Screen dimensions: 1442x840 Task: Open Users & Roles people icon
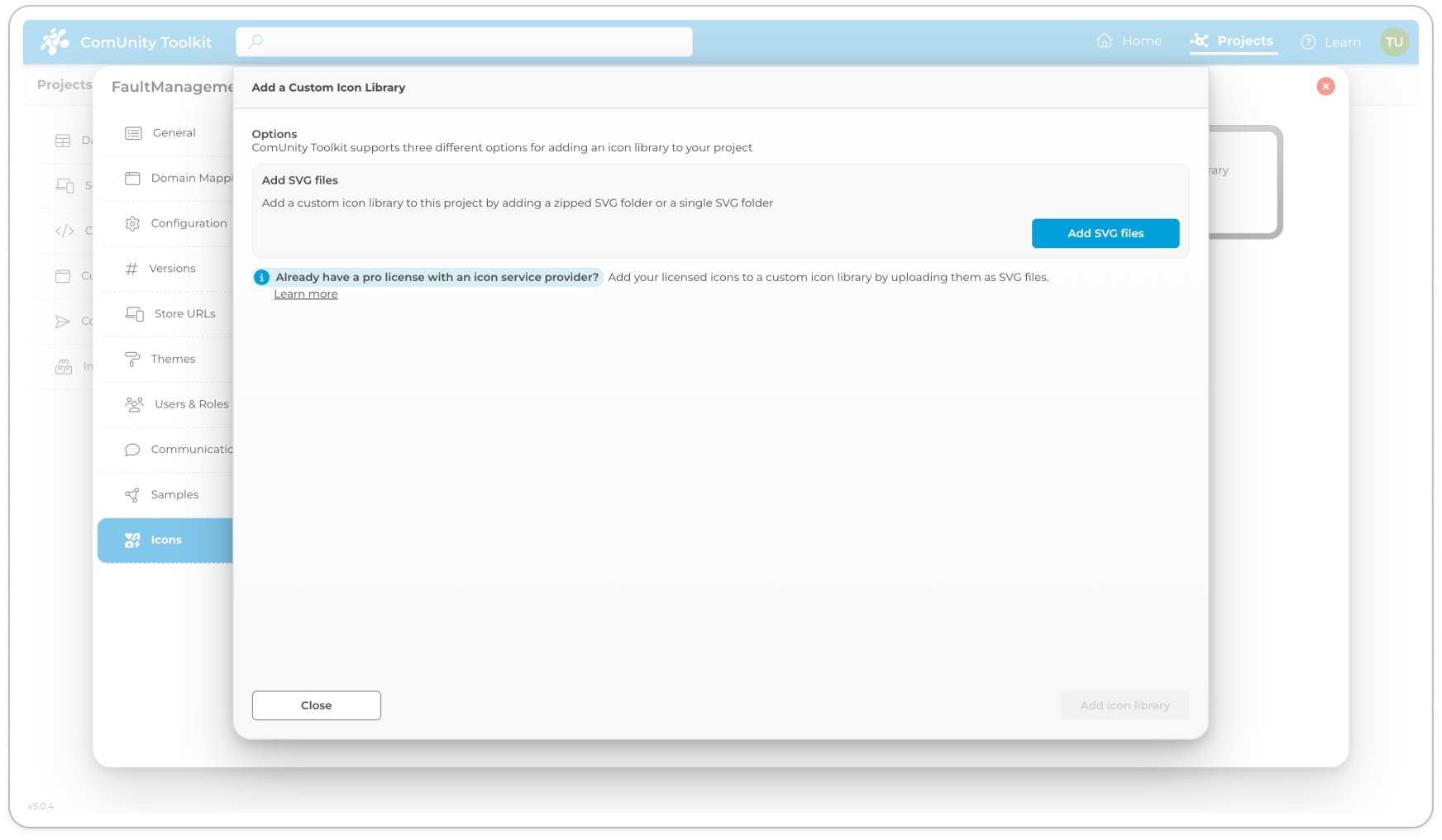coord(134,404)
